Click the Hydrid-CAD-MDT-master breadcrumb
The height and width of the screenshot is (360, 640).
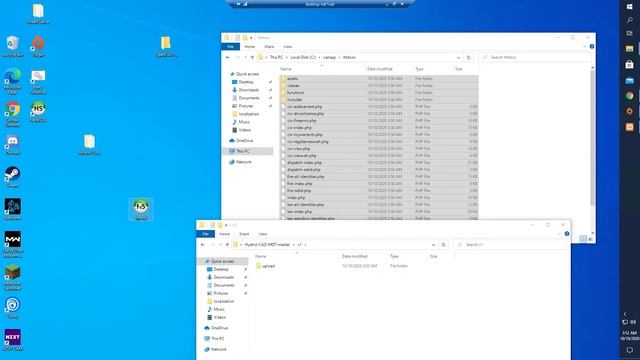pos(267,245)
